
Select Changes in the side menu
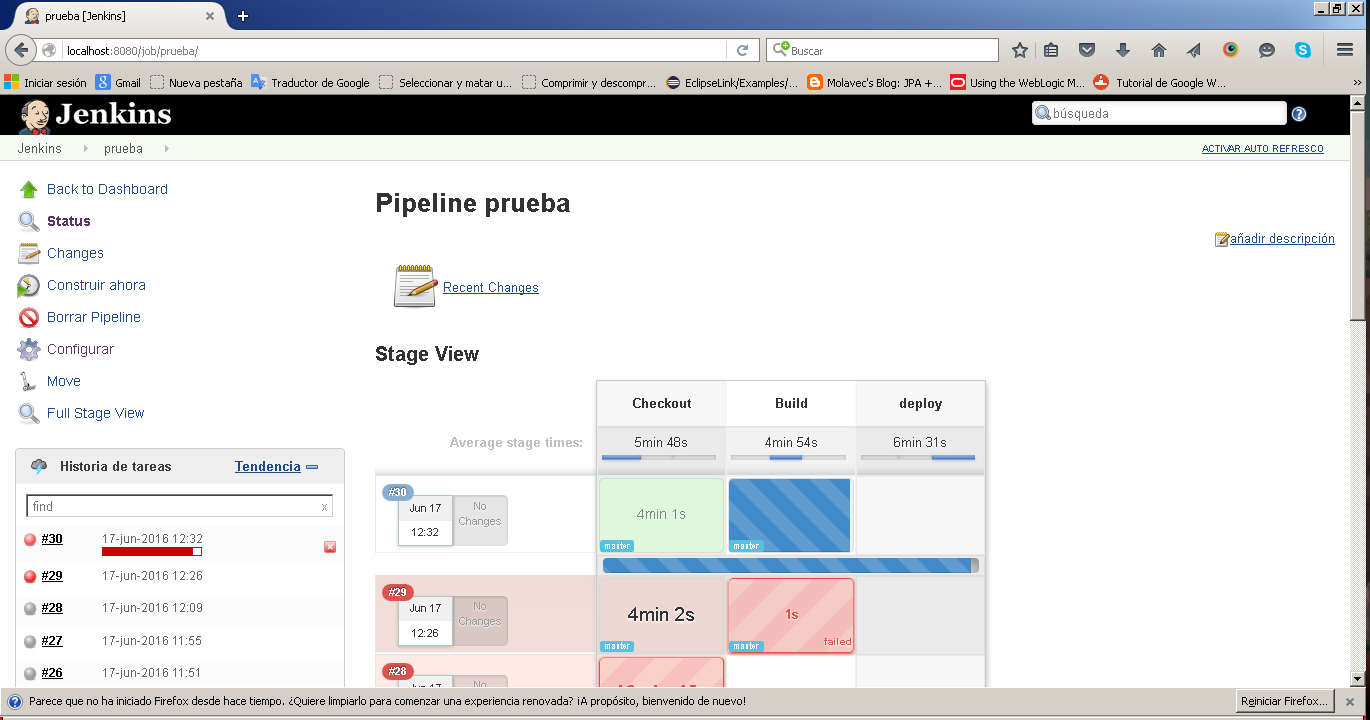(75, 253)
